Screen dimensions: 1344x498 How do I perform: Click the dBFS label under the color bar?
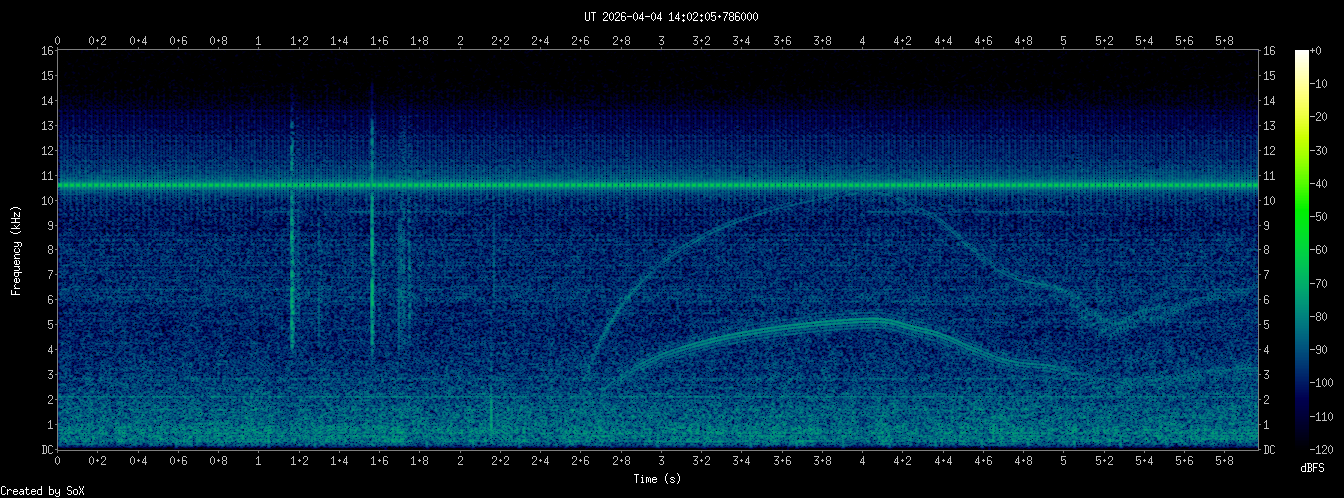pyautogui.click(x=1313, y=468)
